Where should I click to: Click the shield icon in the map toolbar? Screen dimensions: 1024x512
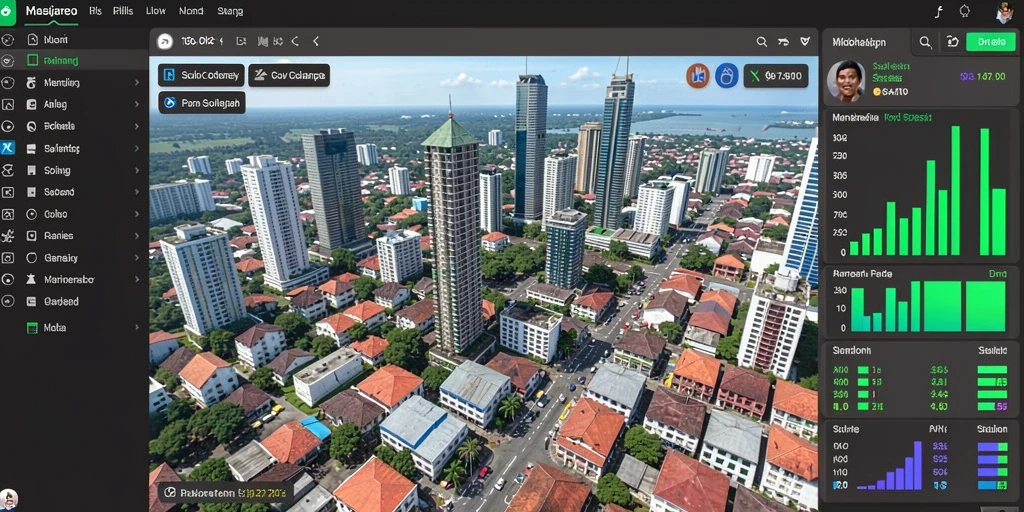tap(805, 42)
